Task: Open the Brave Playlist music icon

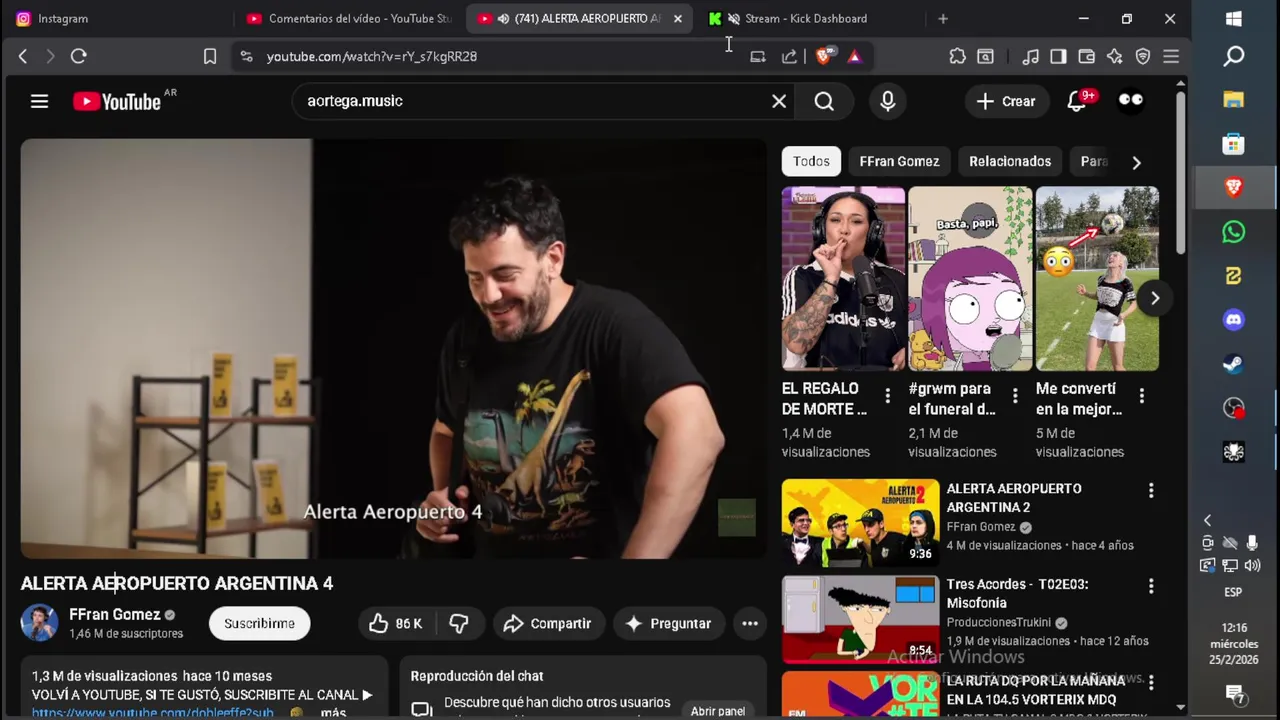Action: [x=1031, y=56]
